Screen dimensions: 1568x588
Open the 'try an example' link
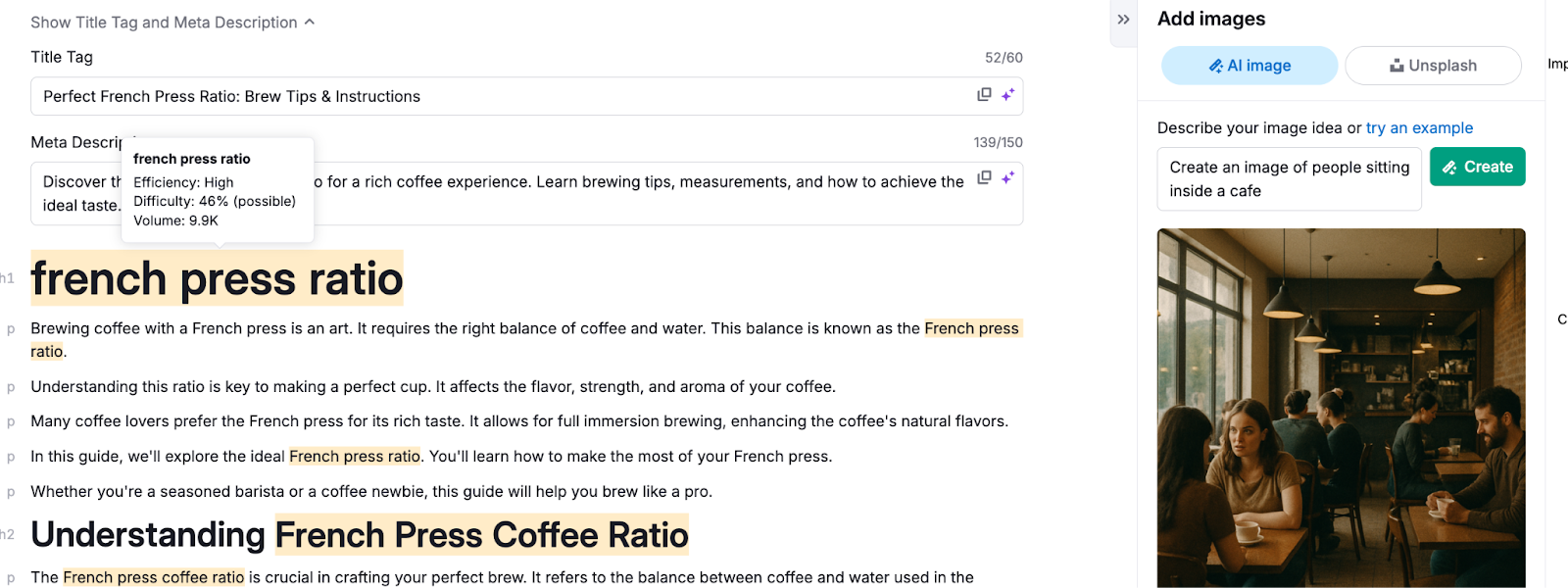(x=1419, y=127)
